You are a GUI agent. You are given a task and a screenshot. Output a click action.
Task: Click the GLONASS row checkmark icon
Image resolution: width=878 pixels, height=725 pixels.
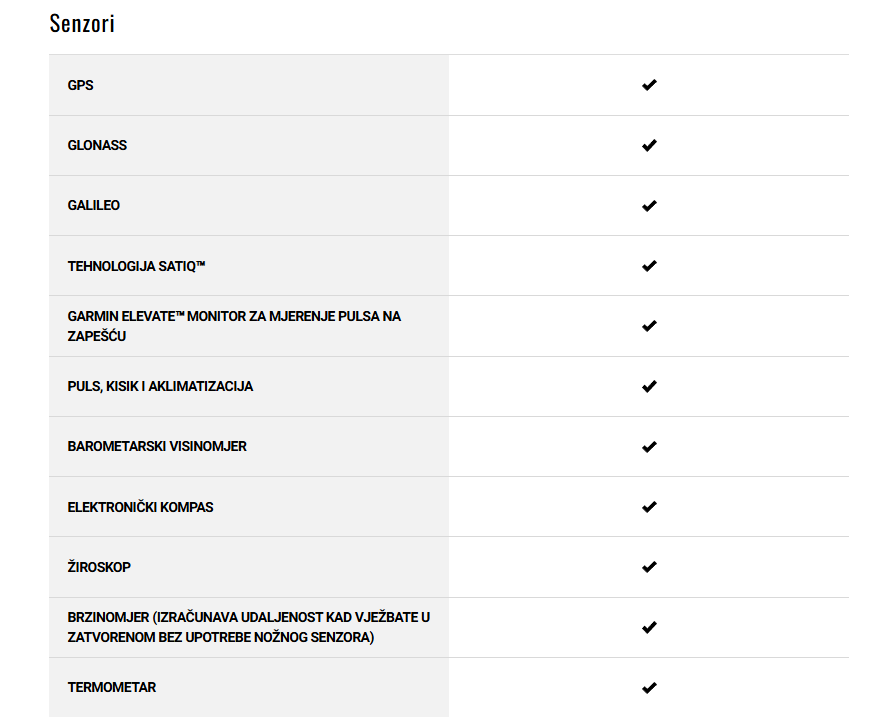[649, 146]
